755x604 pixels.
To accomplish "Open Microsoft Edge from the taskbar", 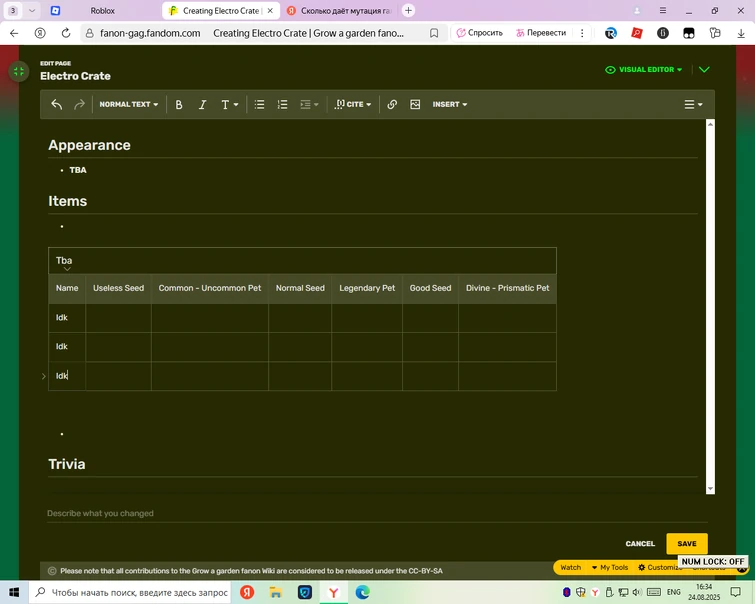I will 363,592.
